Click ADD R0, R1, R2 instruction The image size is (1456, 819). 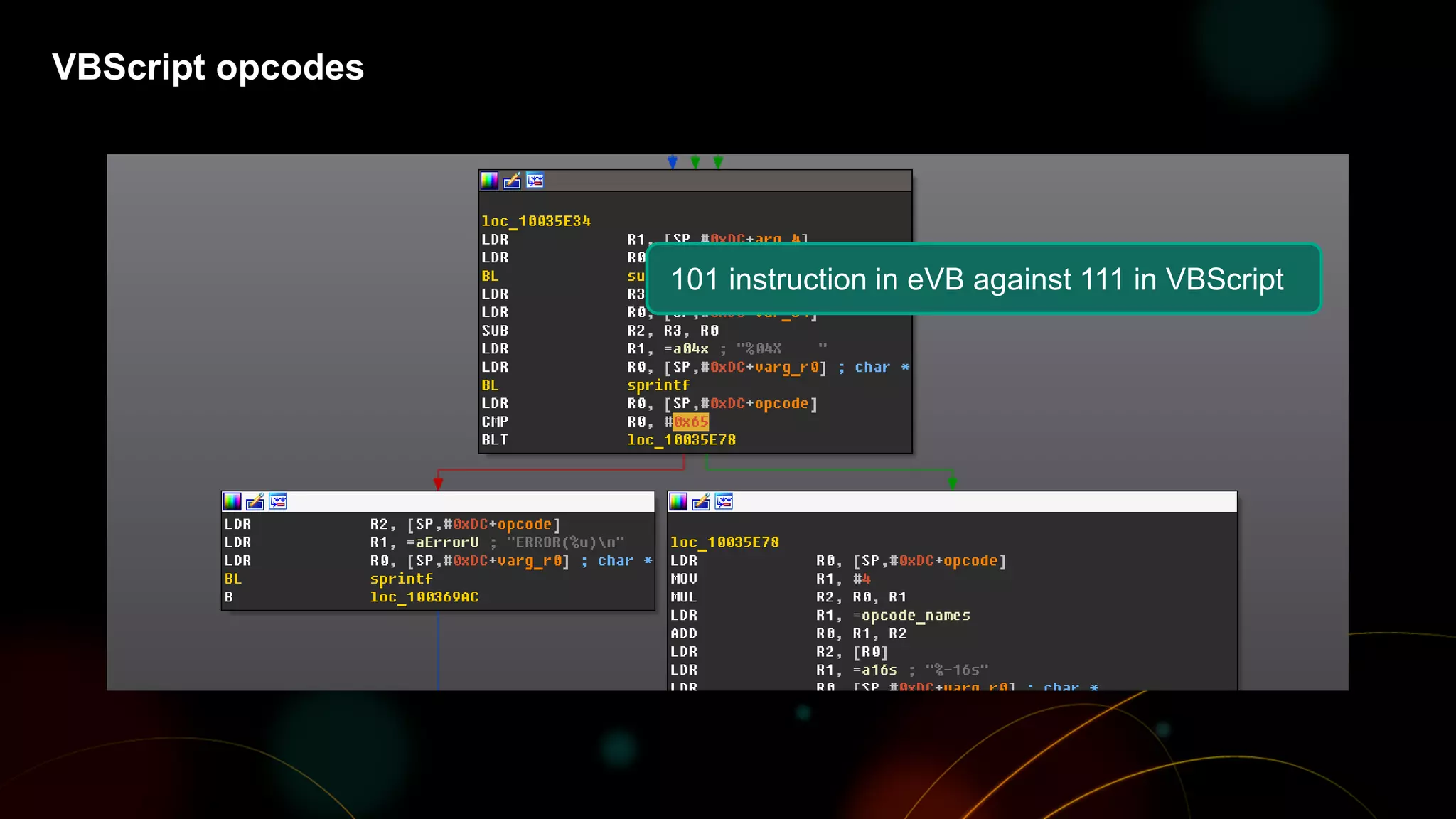click(788, 633)
